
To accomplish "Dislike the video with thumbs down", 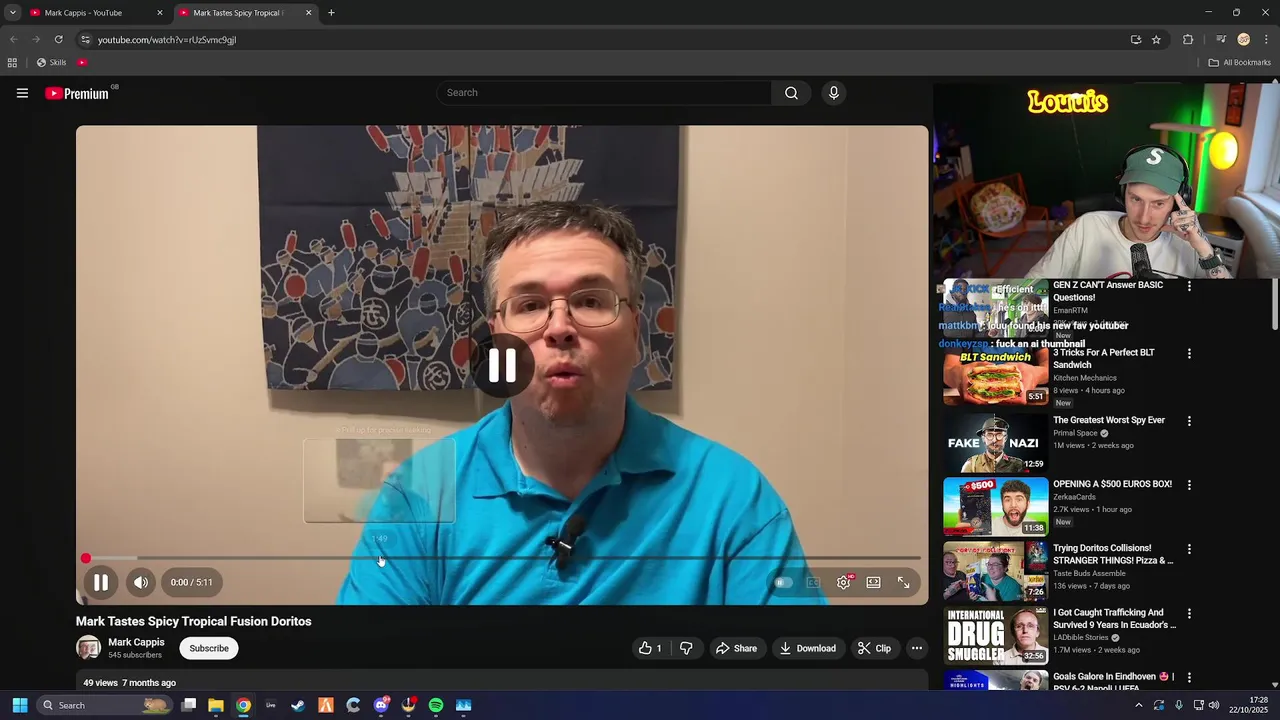I will 686,648.
